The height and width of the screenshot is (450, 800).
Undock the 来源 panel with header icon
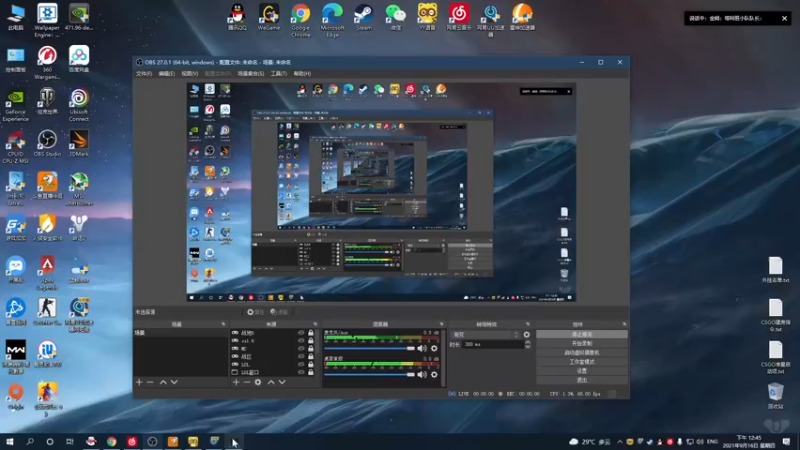tap(315, 324)
